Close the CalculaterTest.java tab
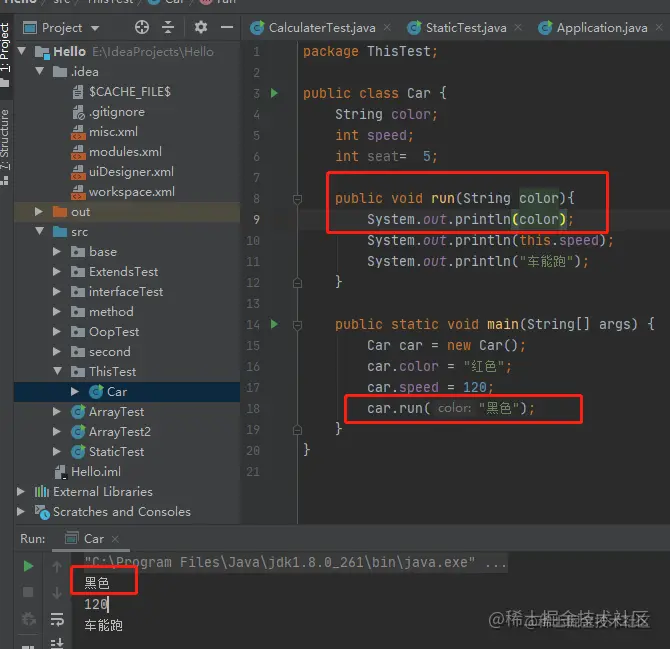 pyautogui.click(x=387, y=28)
